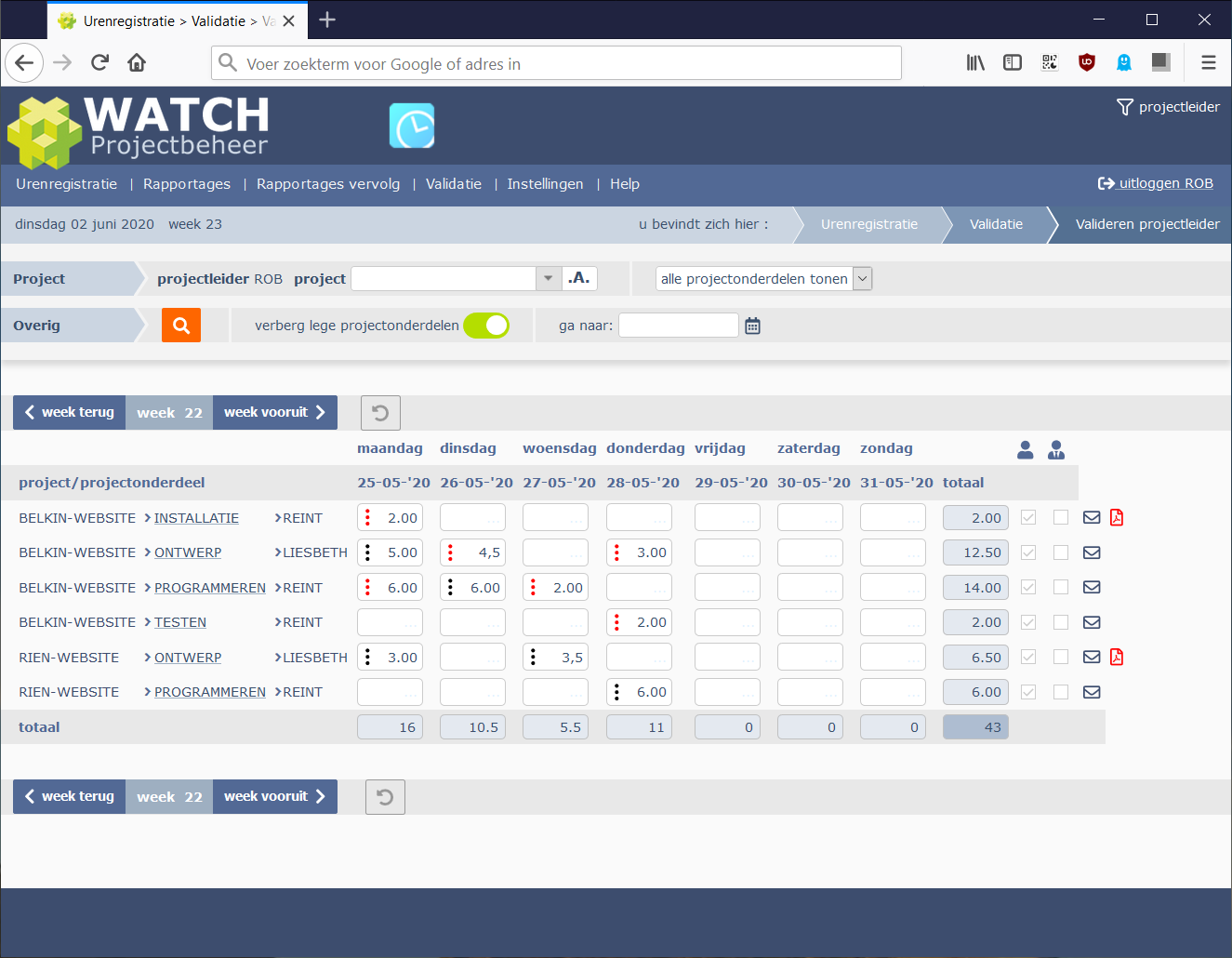Toggle 'verberg lege projectonderdelen' switch
The height and width of the screenshot is (958, 1232).
(x=486, y=326)
